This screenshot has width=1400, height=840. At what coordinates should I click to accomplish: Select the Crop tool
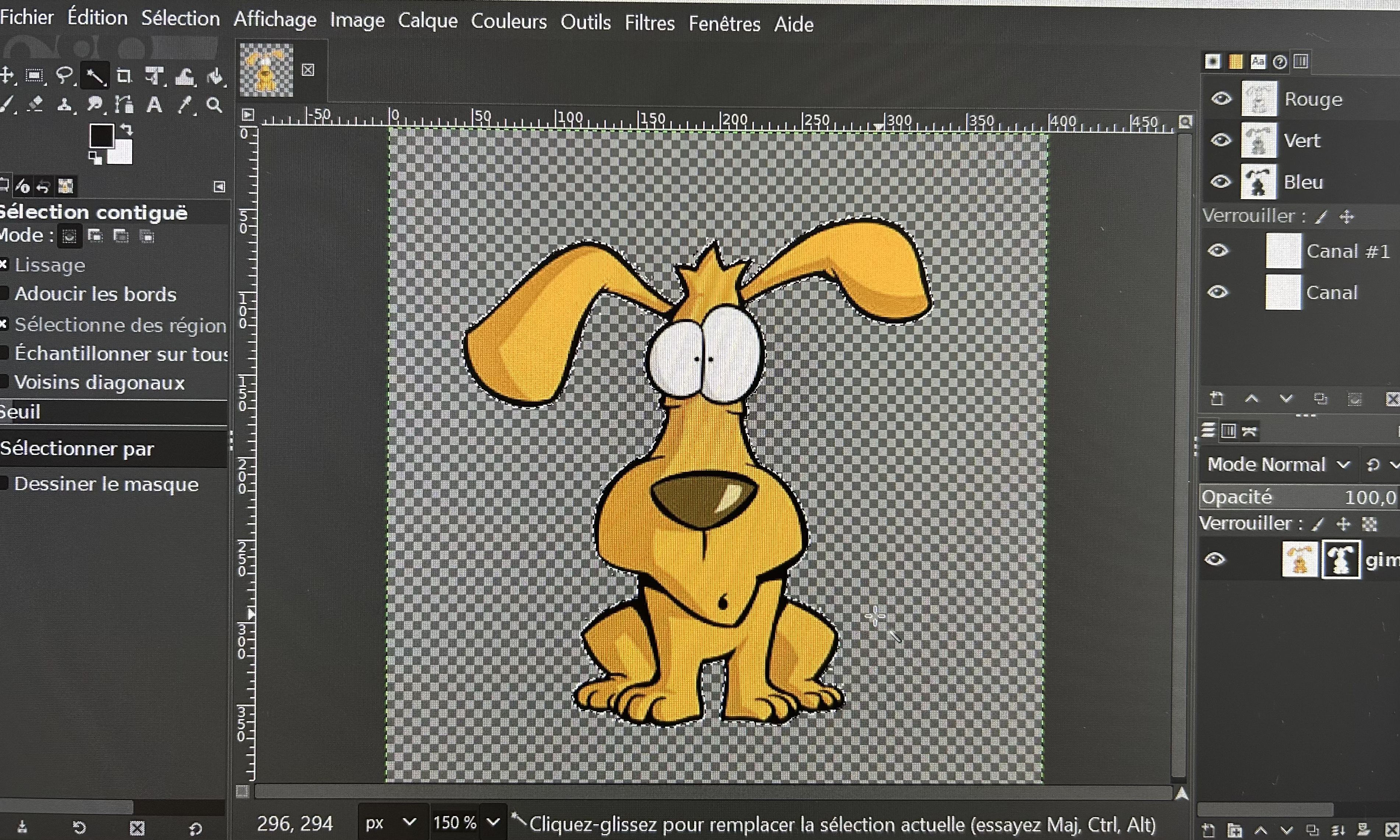pos(124,76)
